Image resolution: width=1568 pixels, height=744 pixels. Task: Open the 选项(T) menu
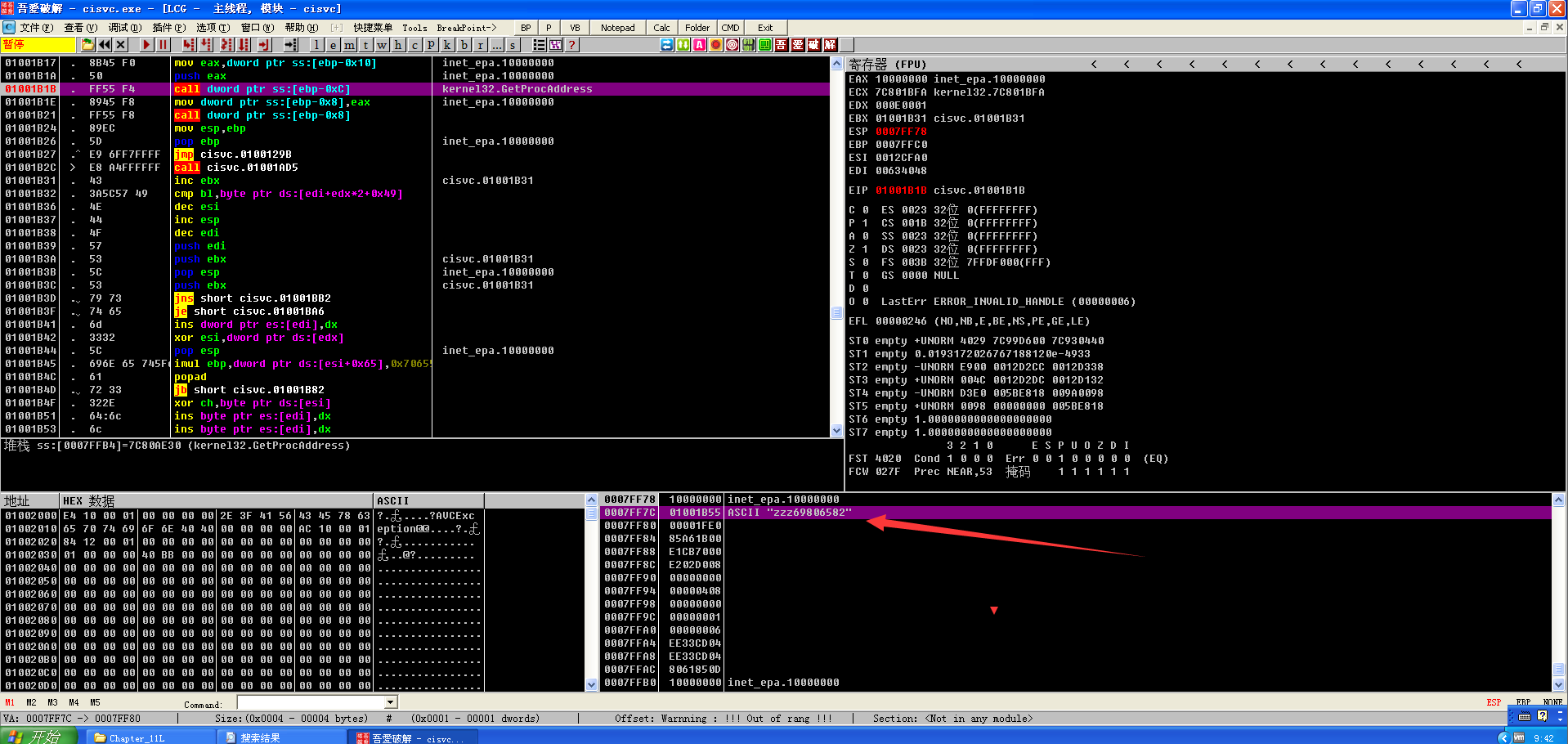(x=213, y=28)
